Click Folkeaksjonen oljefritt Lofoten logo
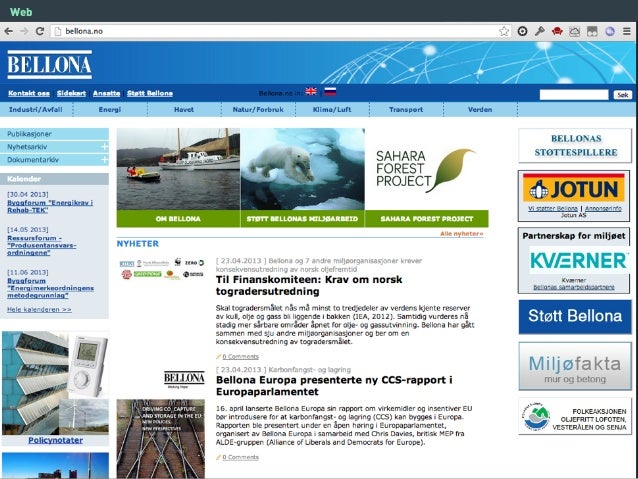This screenshot has height=479, width=638. click(575, 417)
